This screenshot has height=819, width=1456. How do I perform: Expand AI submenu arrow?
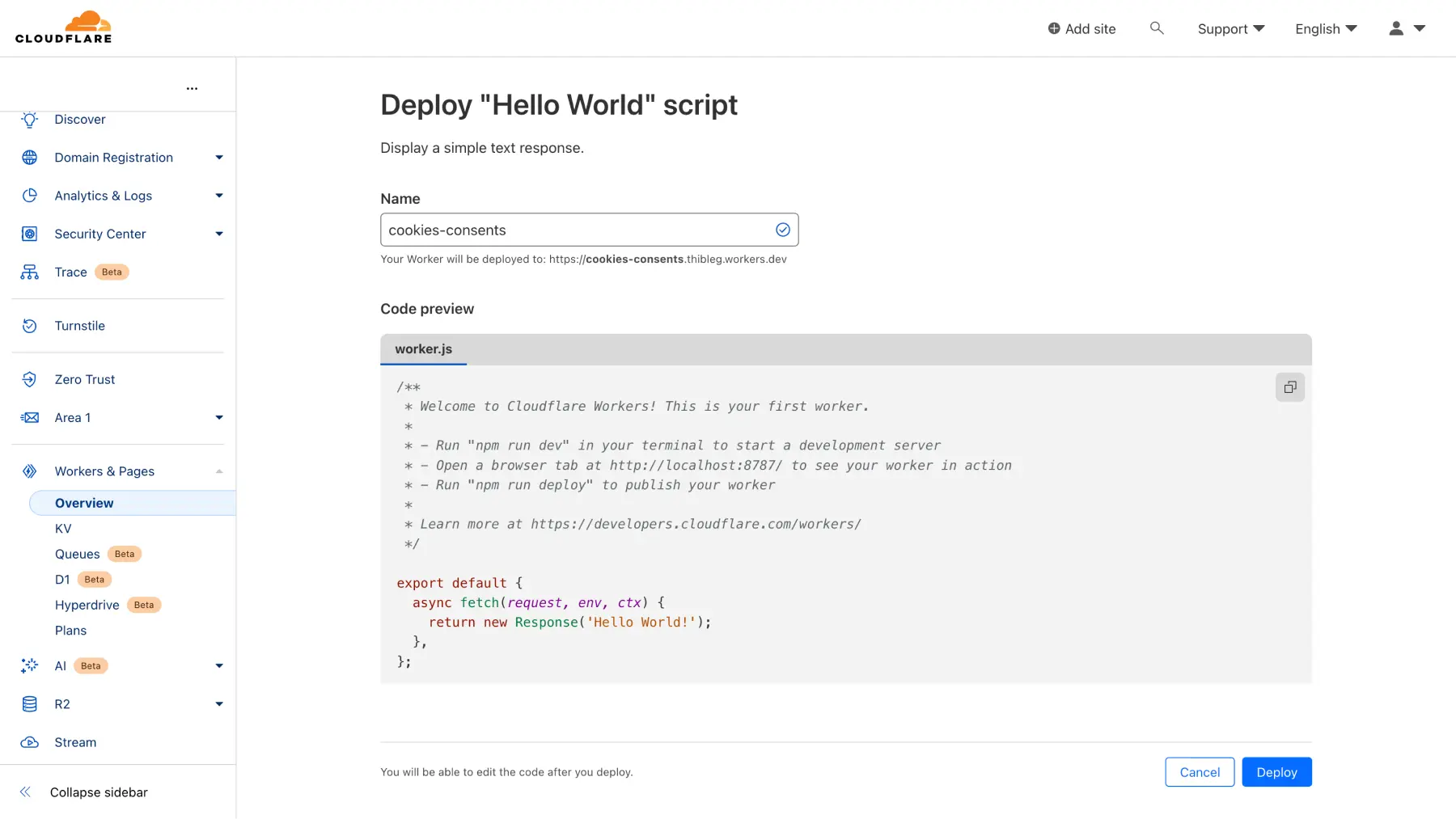219,665
